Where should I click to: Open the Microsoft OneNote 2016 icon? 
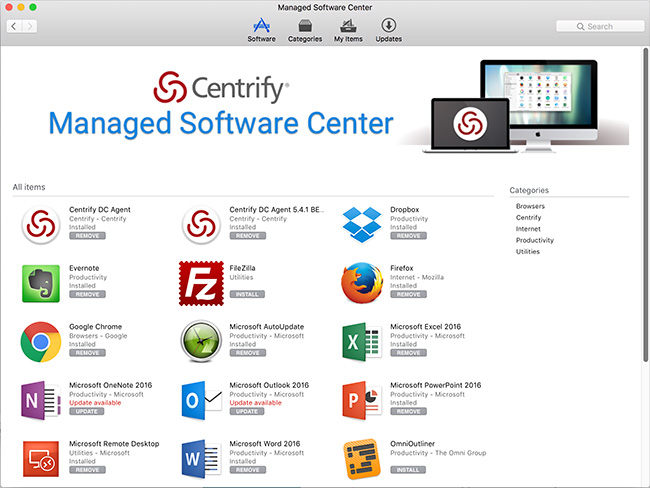pyautogui.click(x=41, y=401)
